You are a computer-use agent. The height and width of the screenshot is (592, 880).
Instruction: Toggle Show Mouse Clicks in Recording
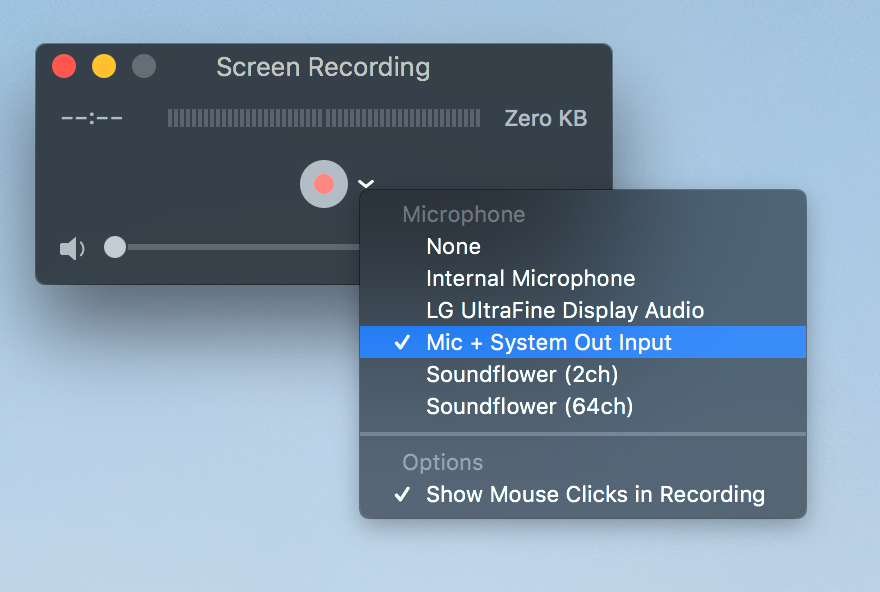(x=583, y=494)
